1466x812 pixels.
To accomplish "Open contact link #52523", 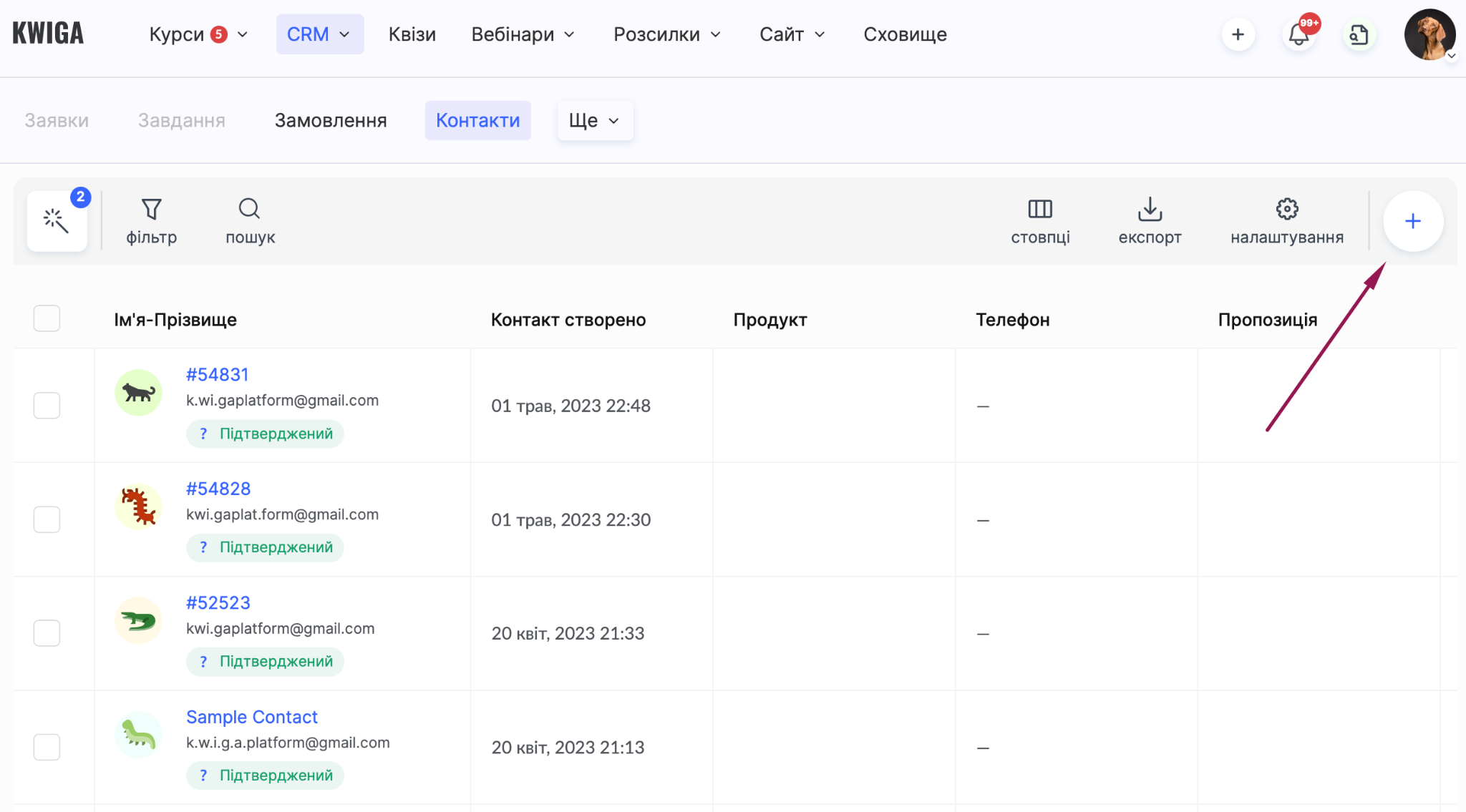I will (x=218, y=603).
